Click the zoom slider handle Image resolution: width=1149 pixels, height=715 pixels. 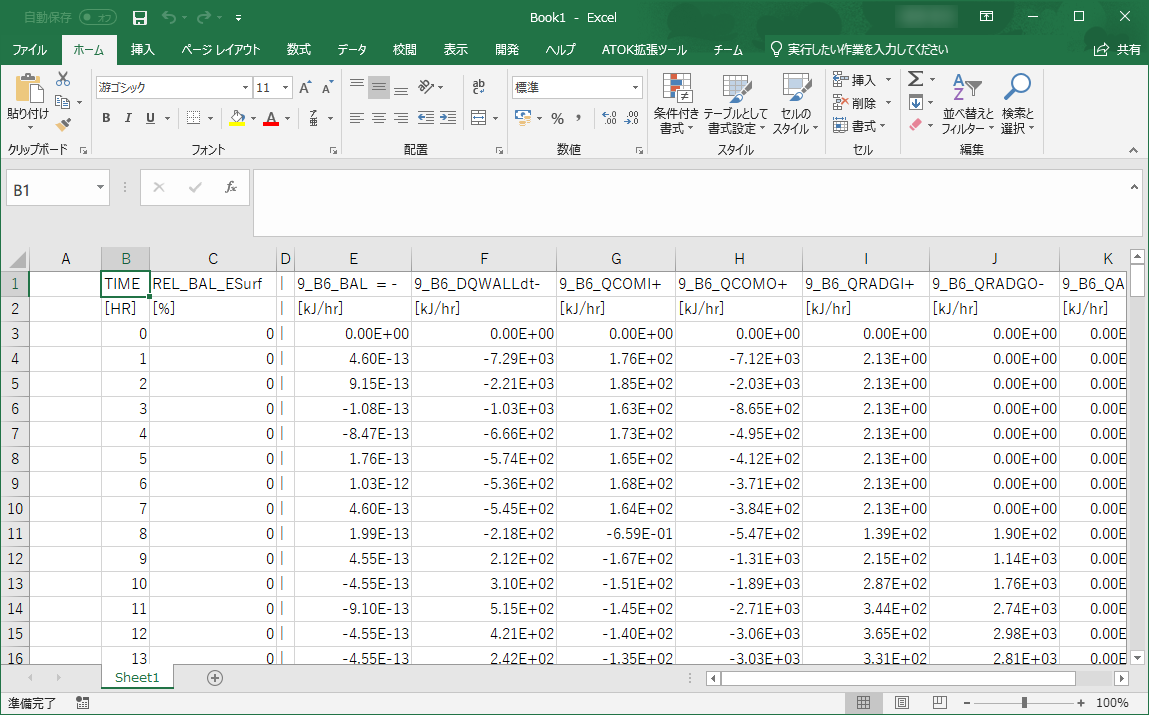click(1024, 703)
